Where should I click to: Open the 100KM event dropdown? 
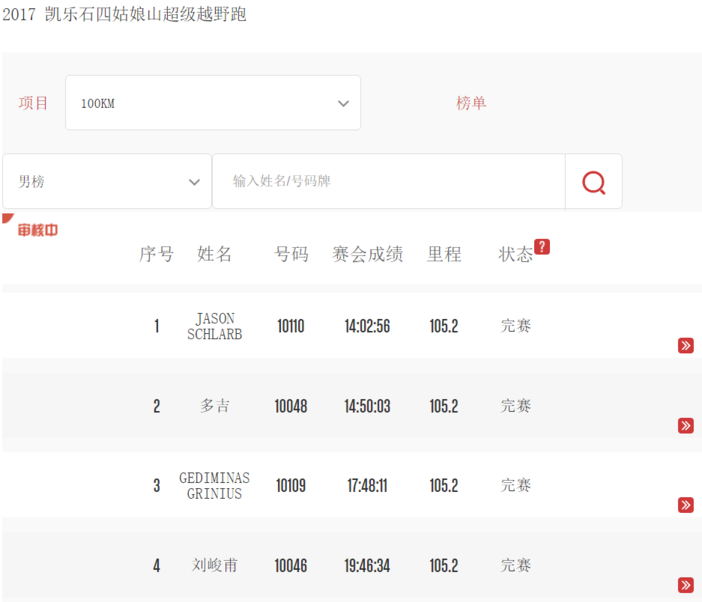coord(212,103)
